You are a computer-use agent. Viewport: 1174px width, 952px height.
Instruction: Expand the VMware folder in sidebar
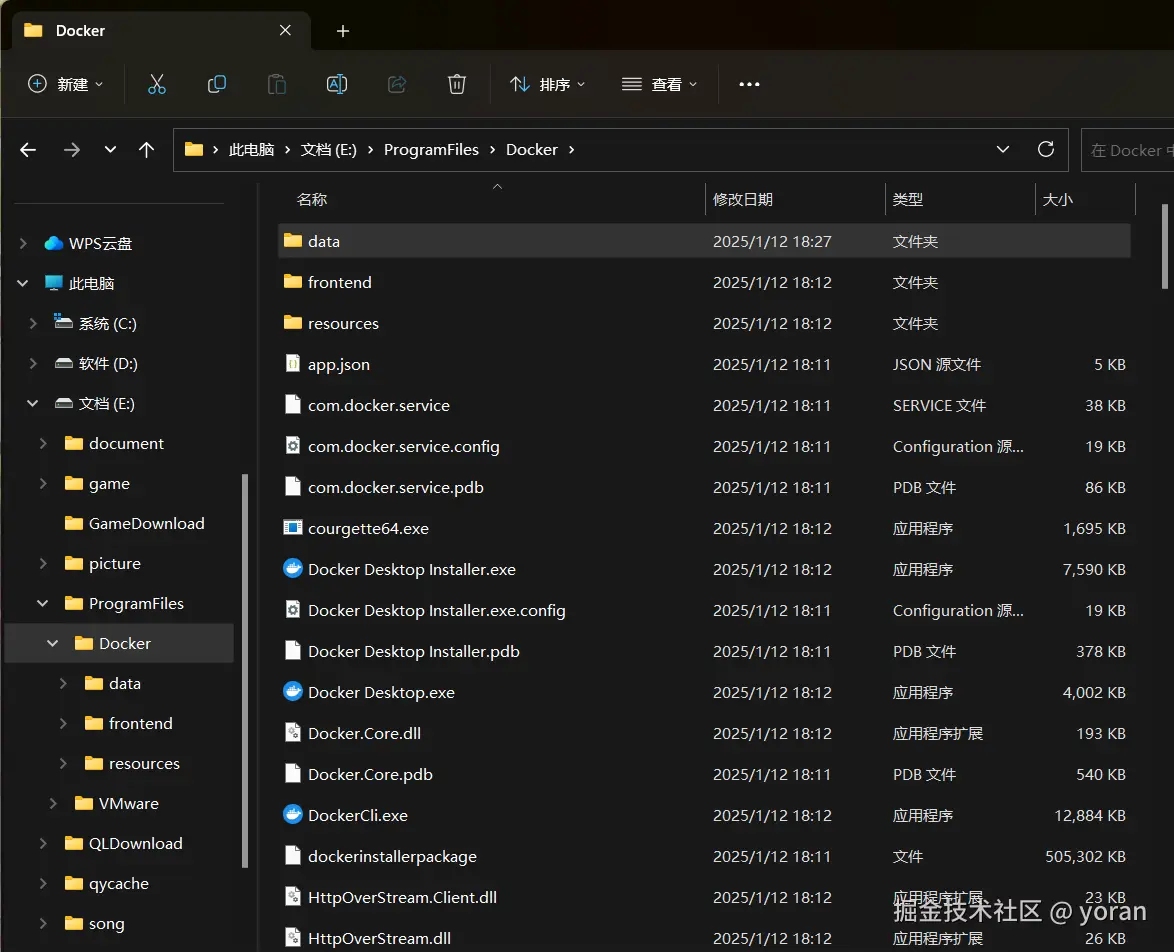coord(53,803)
